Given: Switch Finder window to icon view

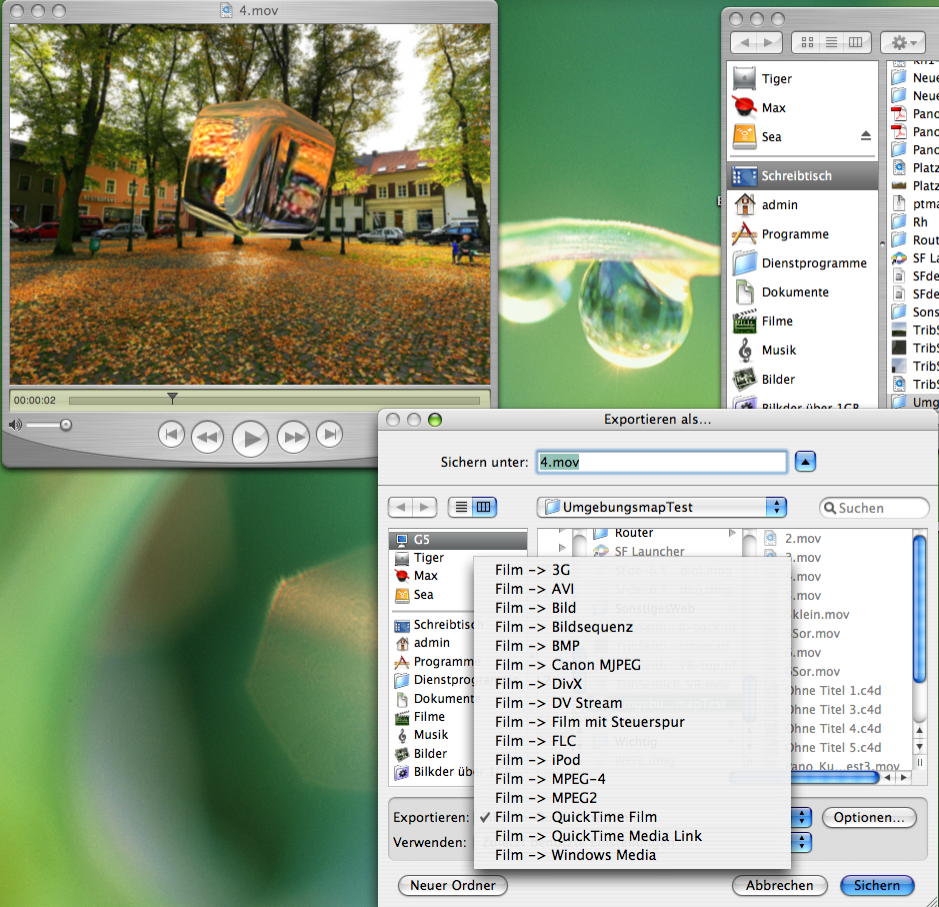Looking at the screenshot, I should click(807, 43).
